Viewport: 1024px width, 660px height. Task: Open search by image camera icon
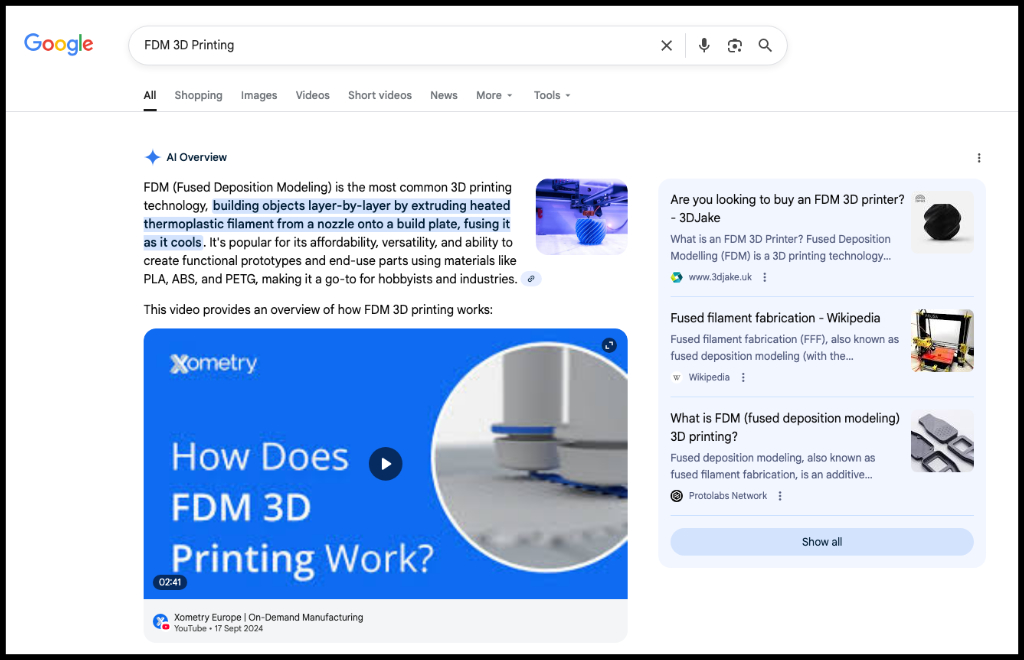[x=735, y=45]
